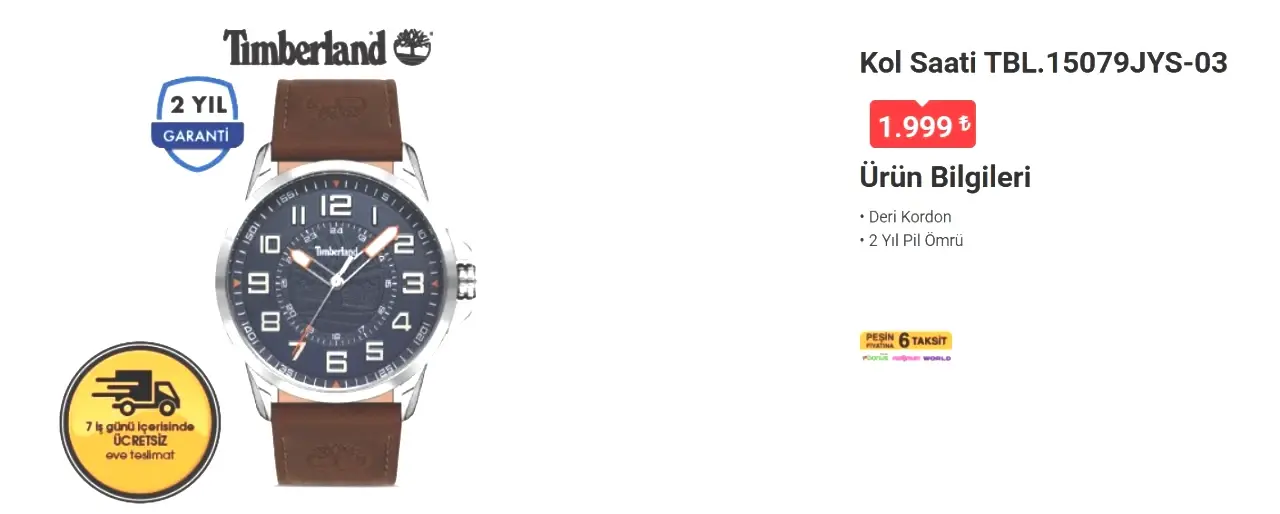Click the Peşin Fiyatına 6 Taksit badge

[906, 340]
